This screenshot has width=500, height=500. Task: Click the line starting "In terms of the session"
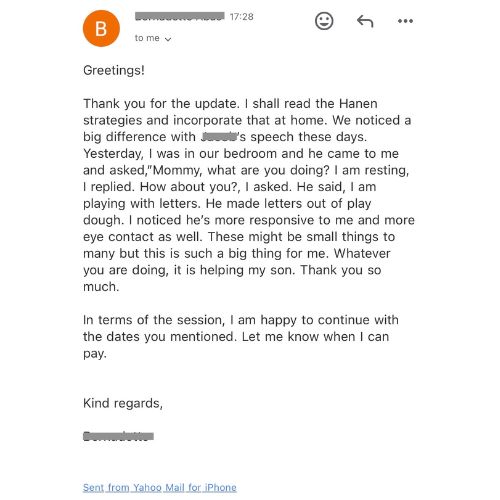point(241,320)
